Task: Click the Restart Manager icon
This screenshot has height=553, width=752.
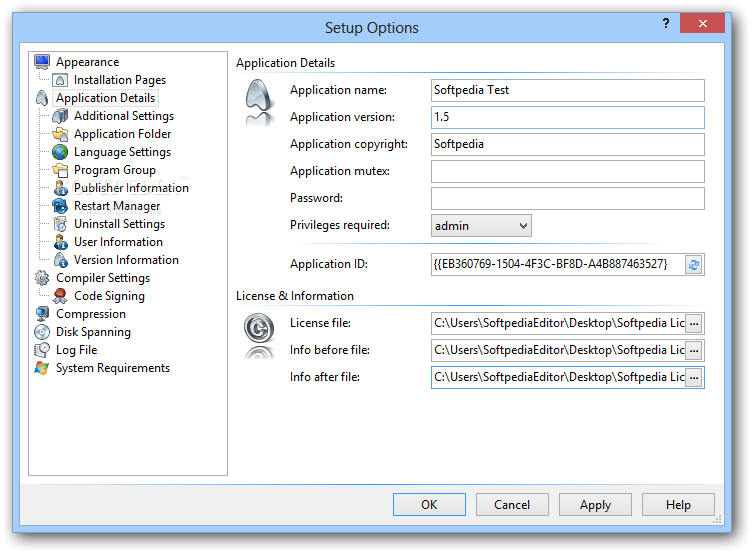Action: point(60,206)
